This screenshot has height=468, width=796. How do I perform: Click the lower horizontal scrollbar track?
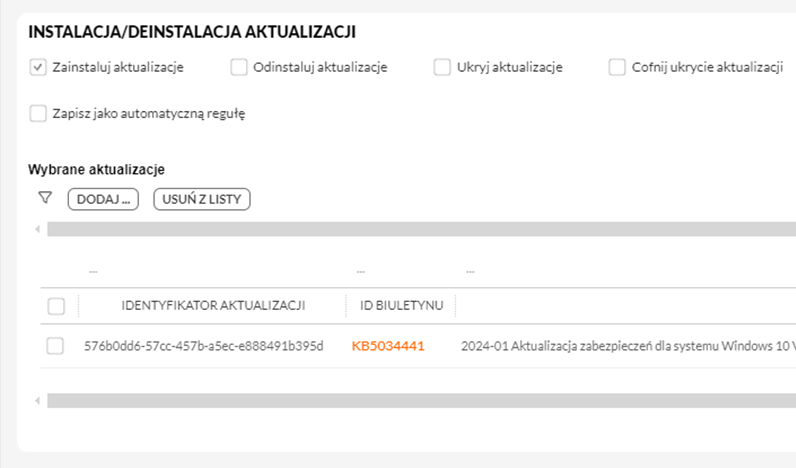421,401
